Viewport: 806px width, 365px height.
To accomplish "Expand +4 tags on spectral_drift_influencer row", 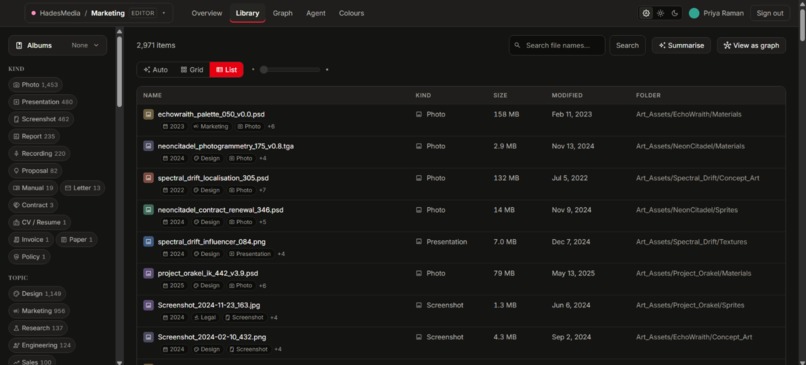I will click(281, 254).
